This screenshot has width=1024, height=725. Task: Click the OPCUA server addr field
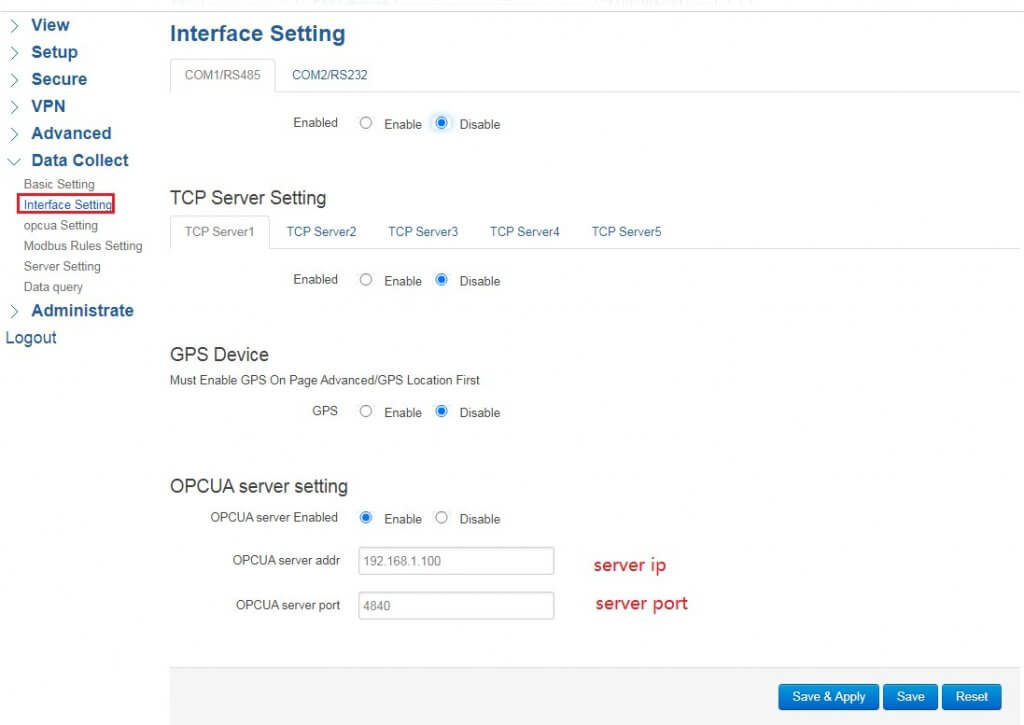tap(456, 561)
